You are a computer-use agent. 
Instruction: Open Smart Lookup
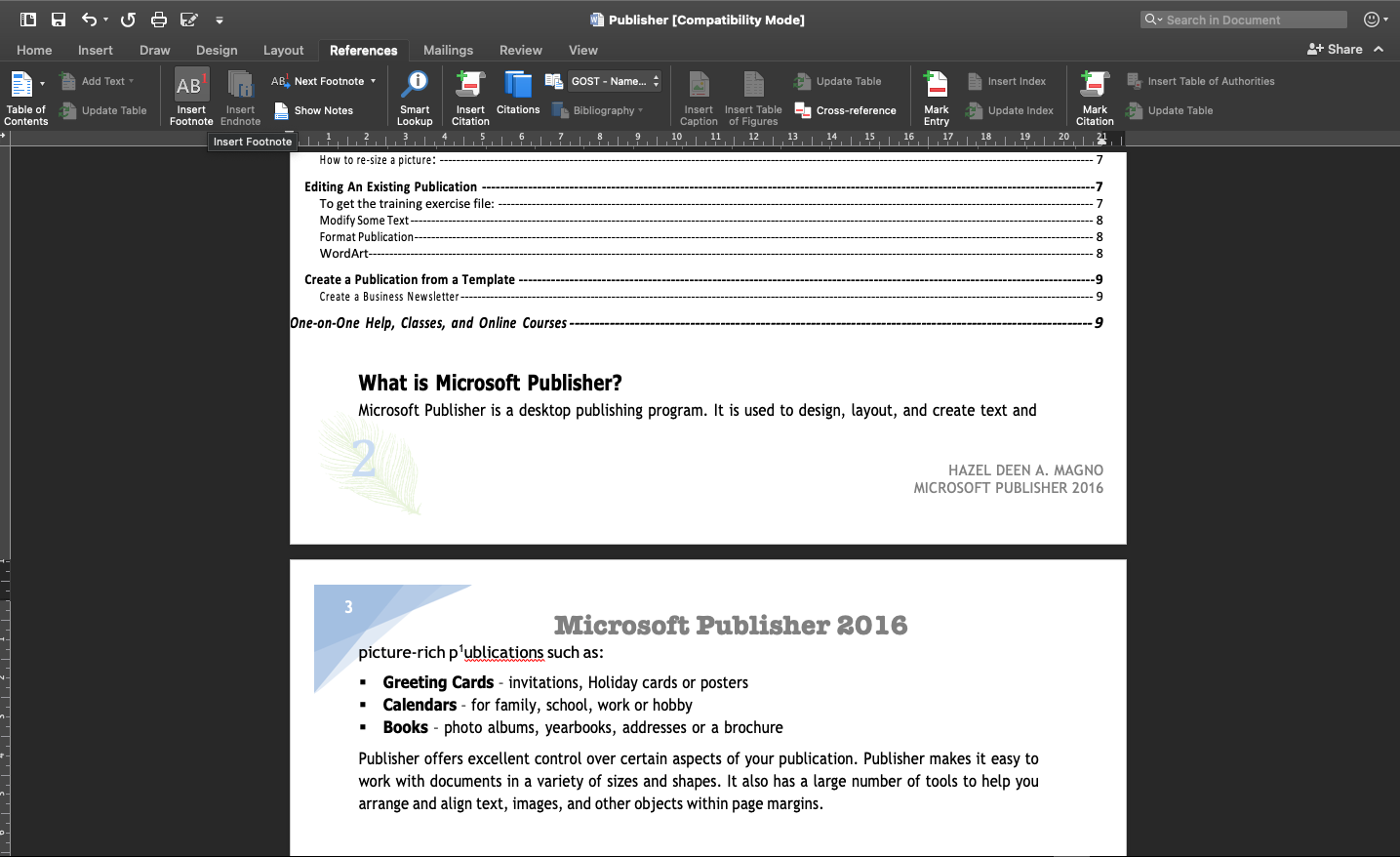[x=415, y=97]
